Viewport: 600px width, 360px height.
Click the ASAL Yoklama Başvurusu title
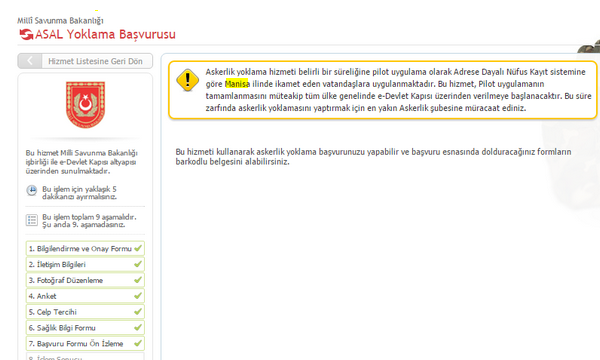[105, 34]
